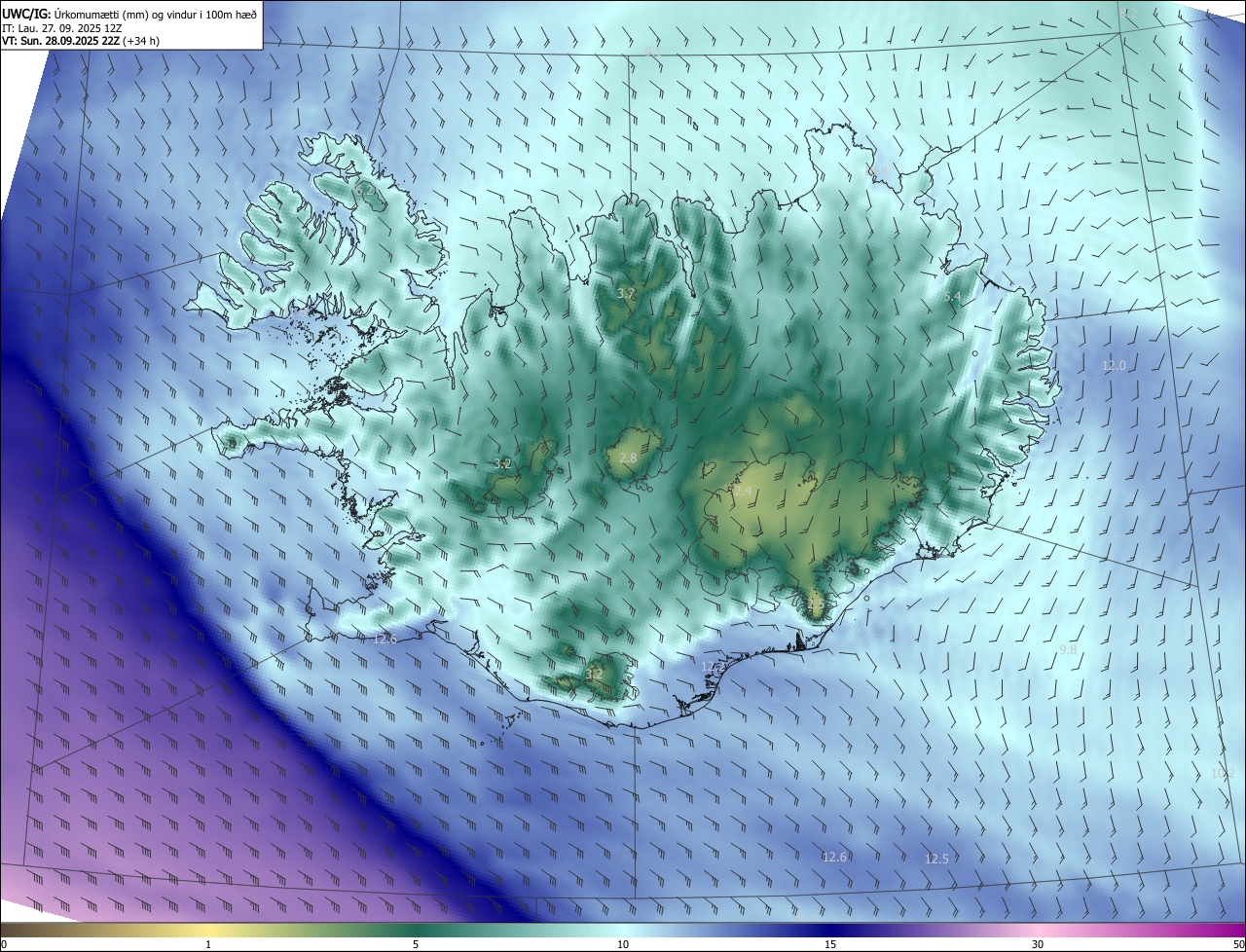
Task: Click the color scale tick label 10
Action: coord(623,944)
